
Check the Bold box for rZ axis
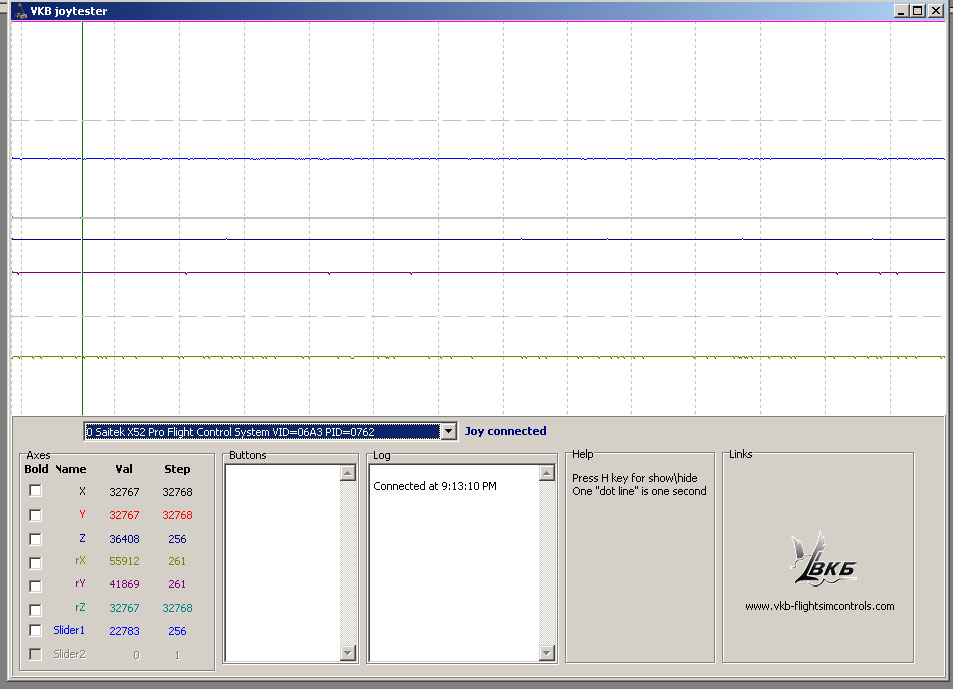pyautogui.click(x=36, y=610)
